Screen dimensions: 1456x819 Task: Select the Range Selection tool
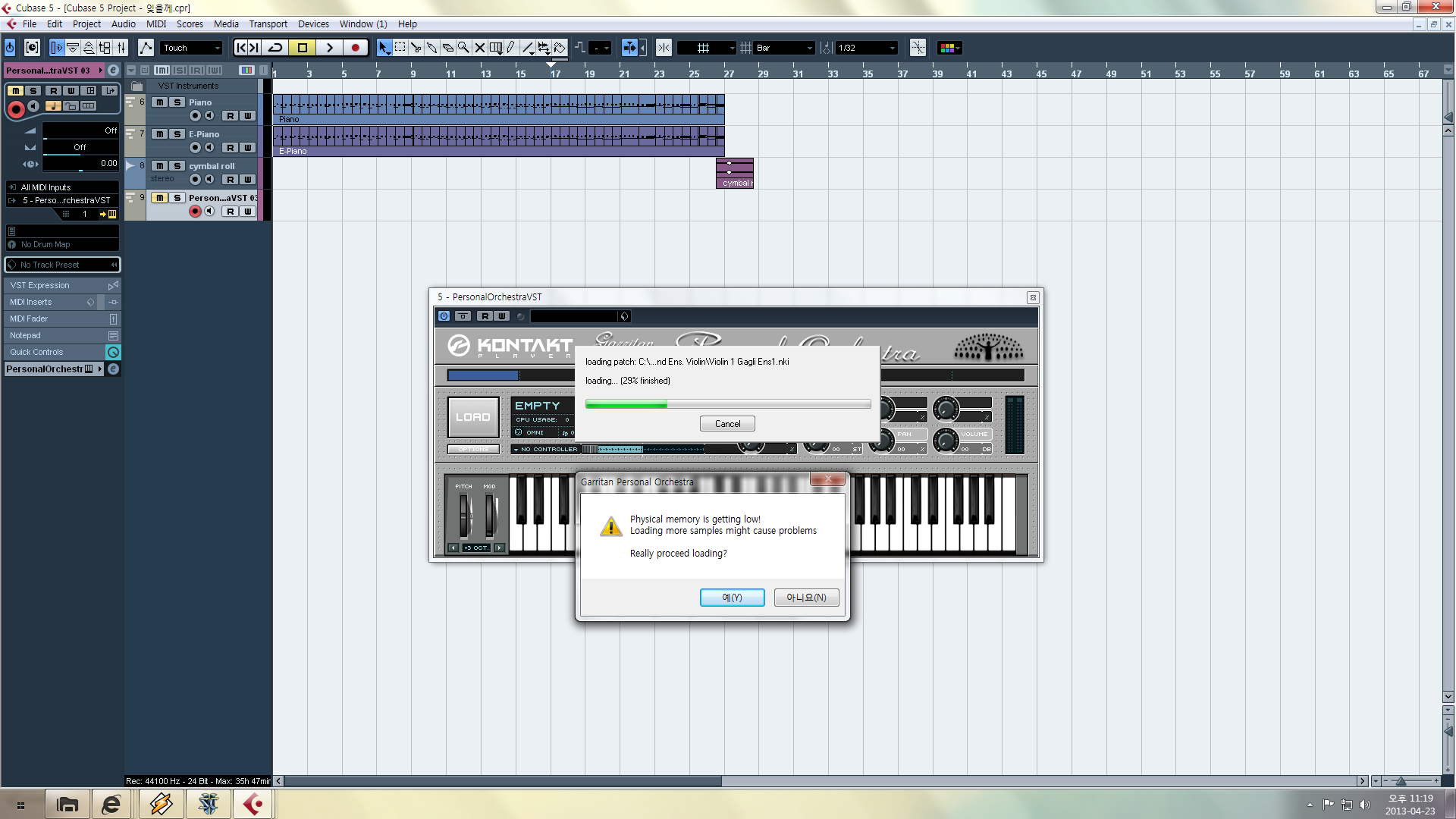(x=400, y=48)
